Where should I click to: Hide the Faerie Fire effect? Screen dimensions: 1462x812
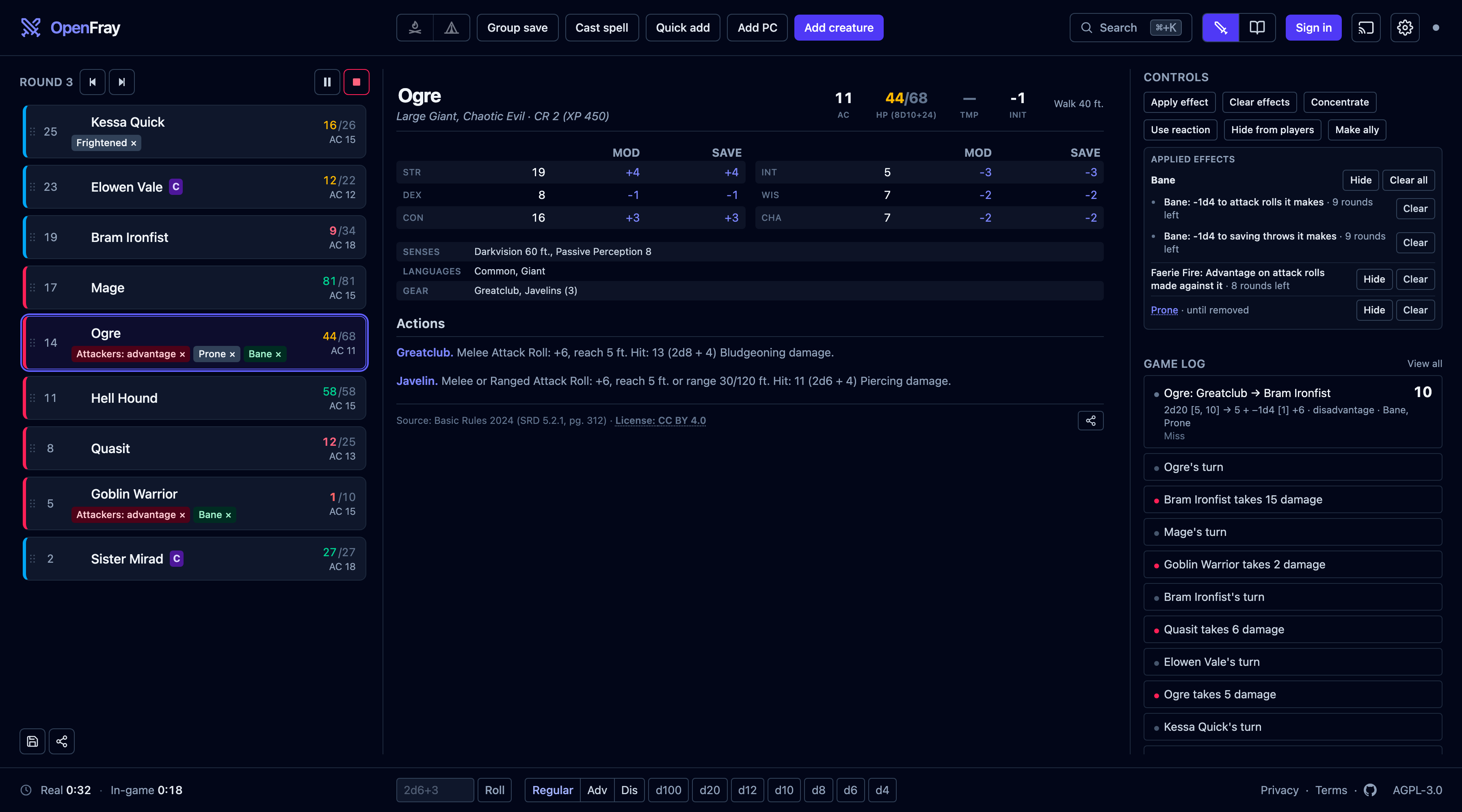tap(1373, 279)
